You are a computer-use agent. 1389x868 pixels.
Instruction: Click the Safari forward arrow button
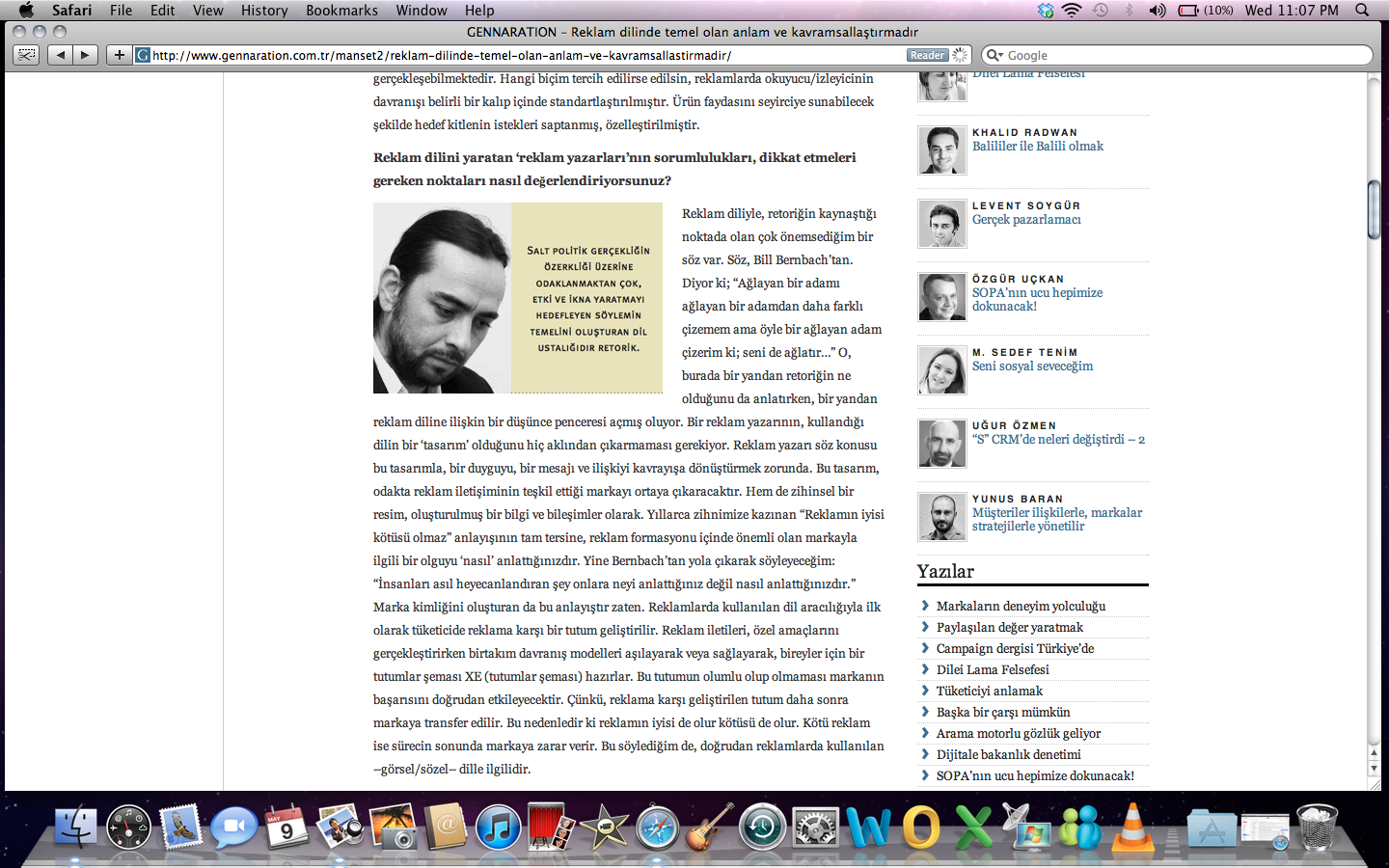tap(86, 55)
